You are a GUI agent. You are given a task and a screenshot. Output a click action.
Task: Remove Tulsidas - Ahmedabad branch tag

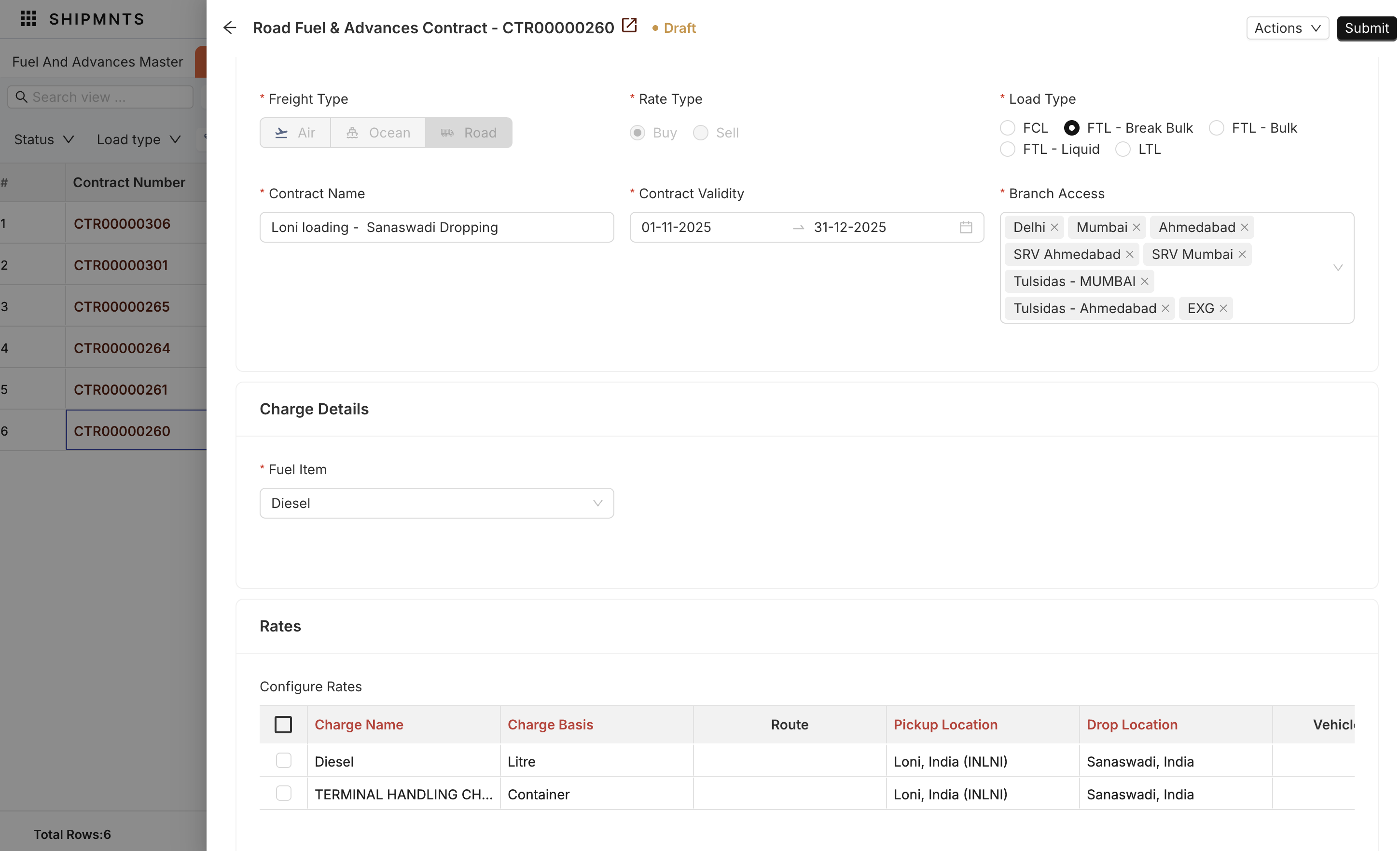(x=1165, y=308)
